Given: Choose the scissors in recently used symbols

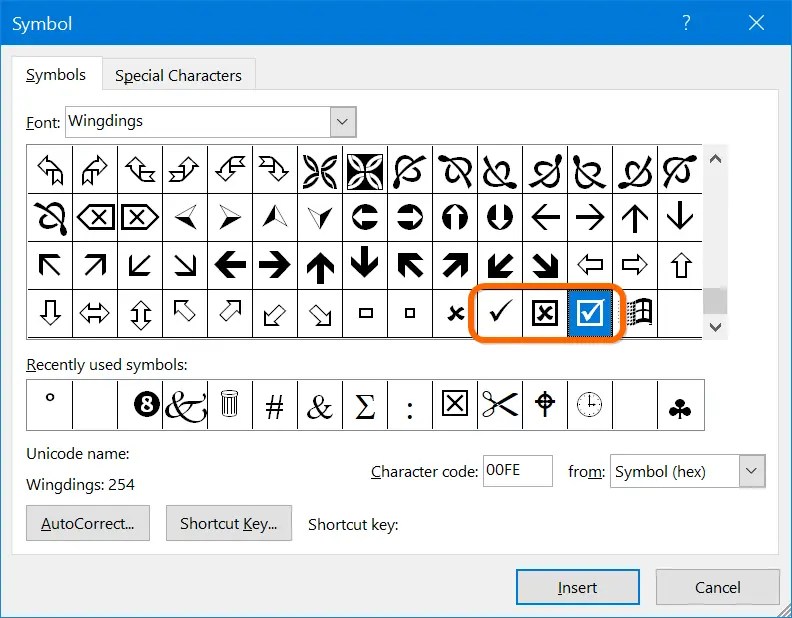Looking at the screenshot, I should [x=500, y=404].
